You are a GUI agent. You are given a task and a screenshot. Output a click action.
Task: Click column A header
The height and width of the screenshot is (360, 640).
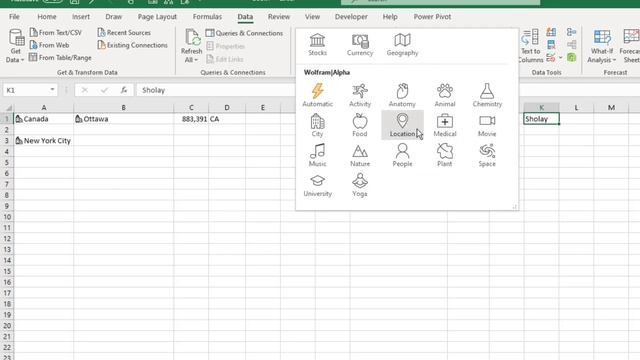pyautogui.click(x=44, y=107)
